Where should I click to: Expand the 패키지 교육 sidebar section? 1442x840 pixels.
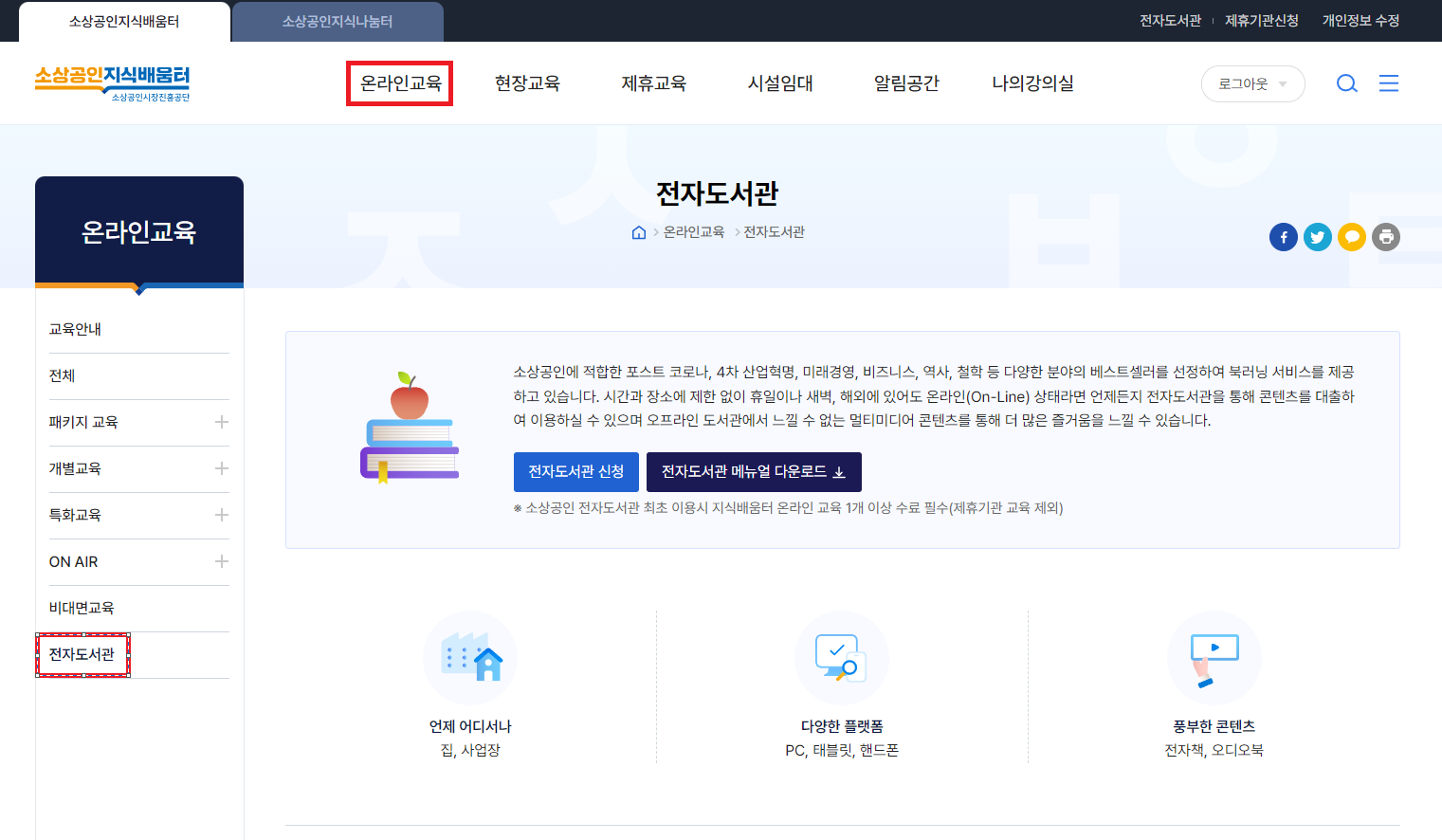tap(220, 422)
